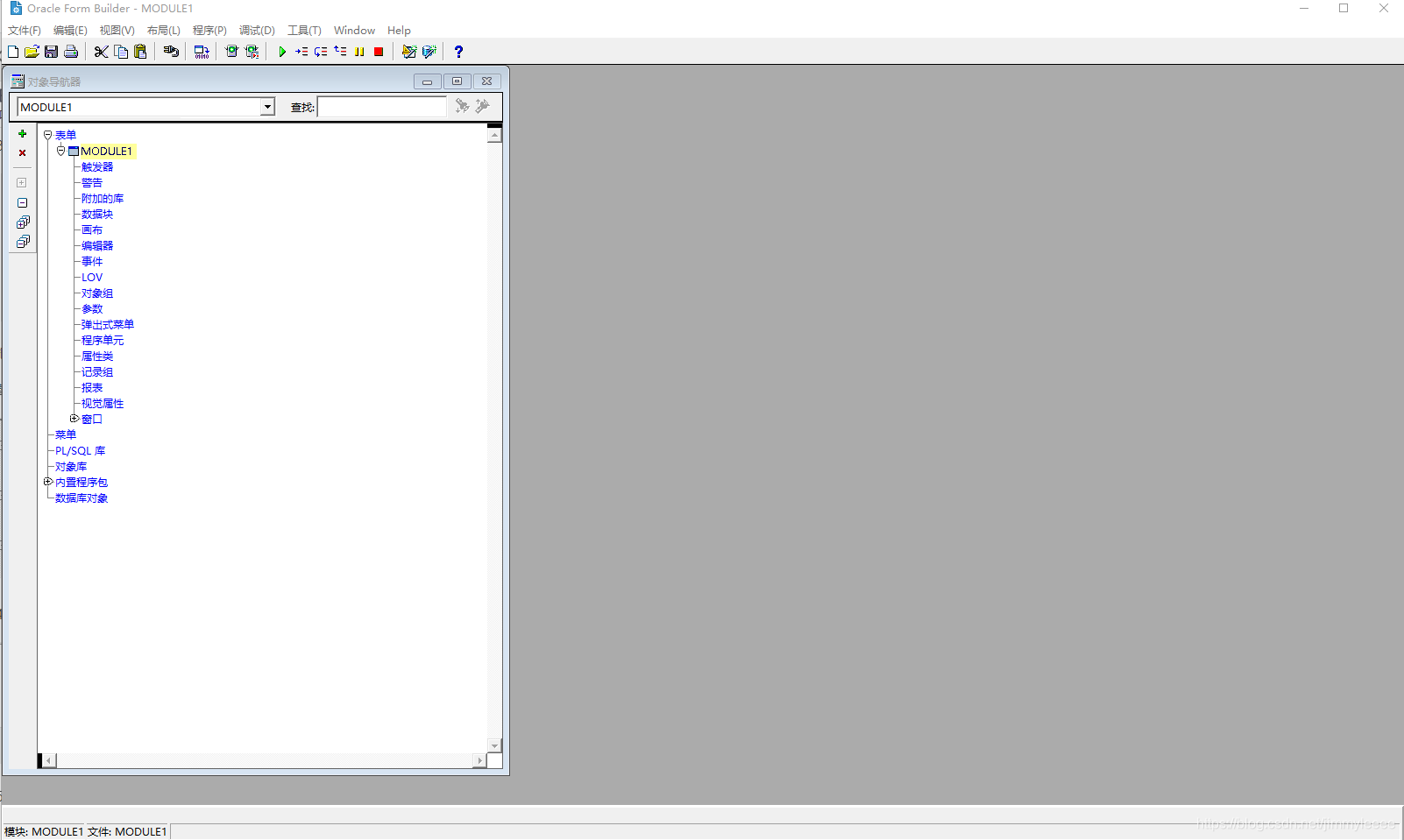Image resolution: width=1404 pixels, height=840 pixels.
Task: Expand the 内置程序包 tree node
Action: click(48, 482)
